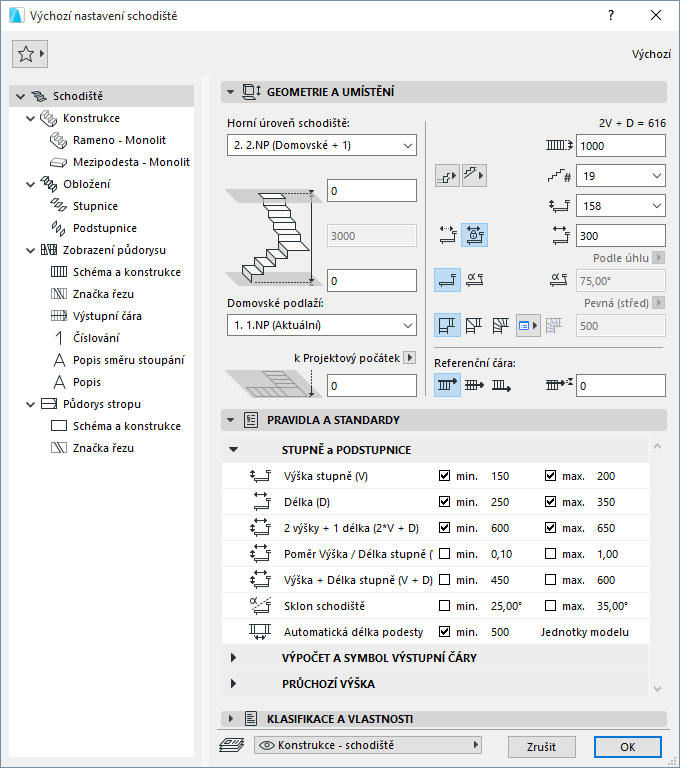This screenshot has height=768, width=680.
Task: Toggle min. checkbox for Délka (D)
Action: pyautogui.click(x=444, y=502)
